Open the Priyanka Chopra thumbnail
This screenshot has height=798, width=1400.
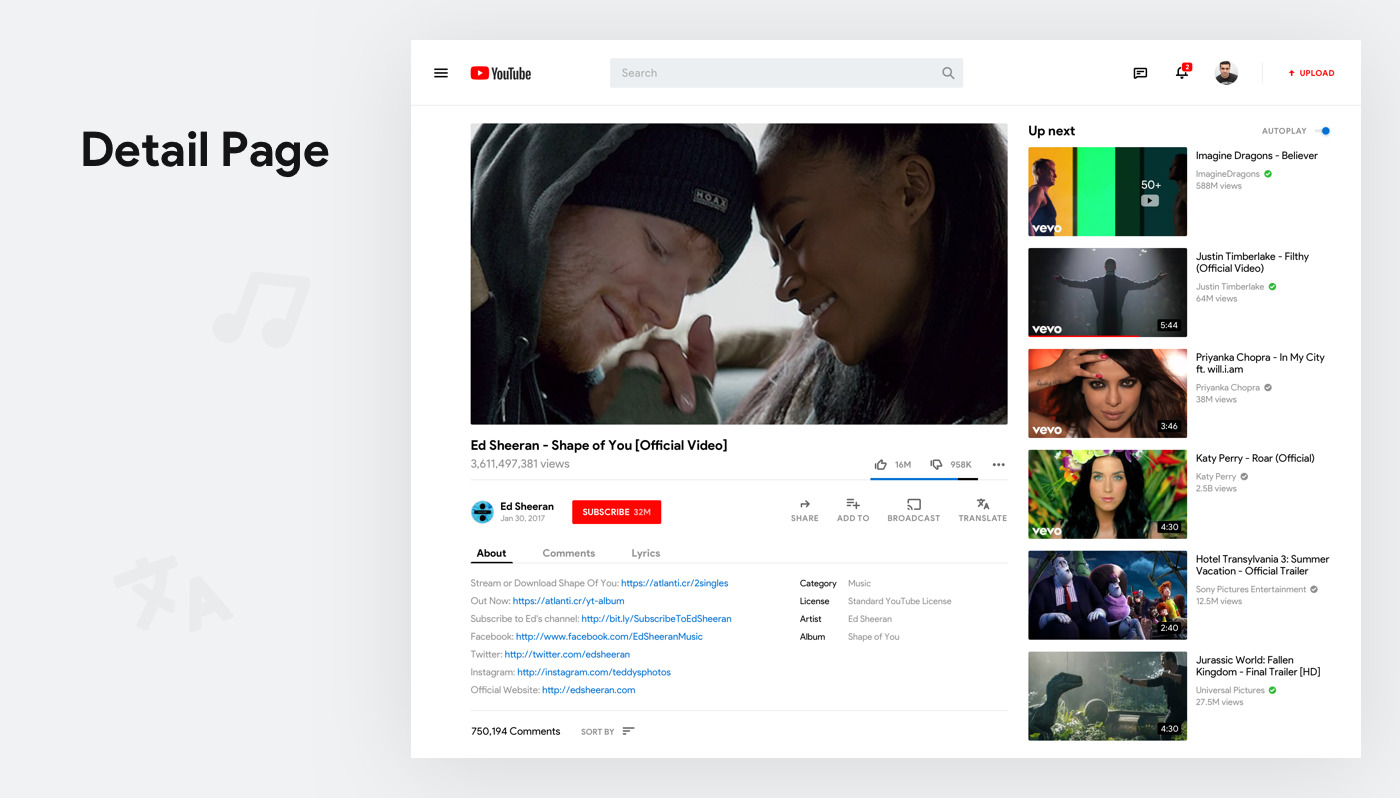pos(1108,394)
